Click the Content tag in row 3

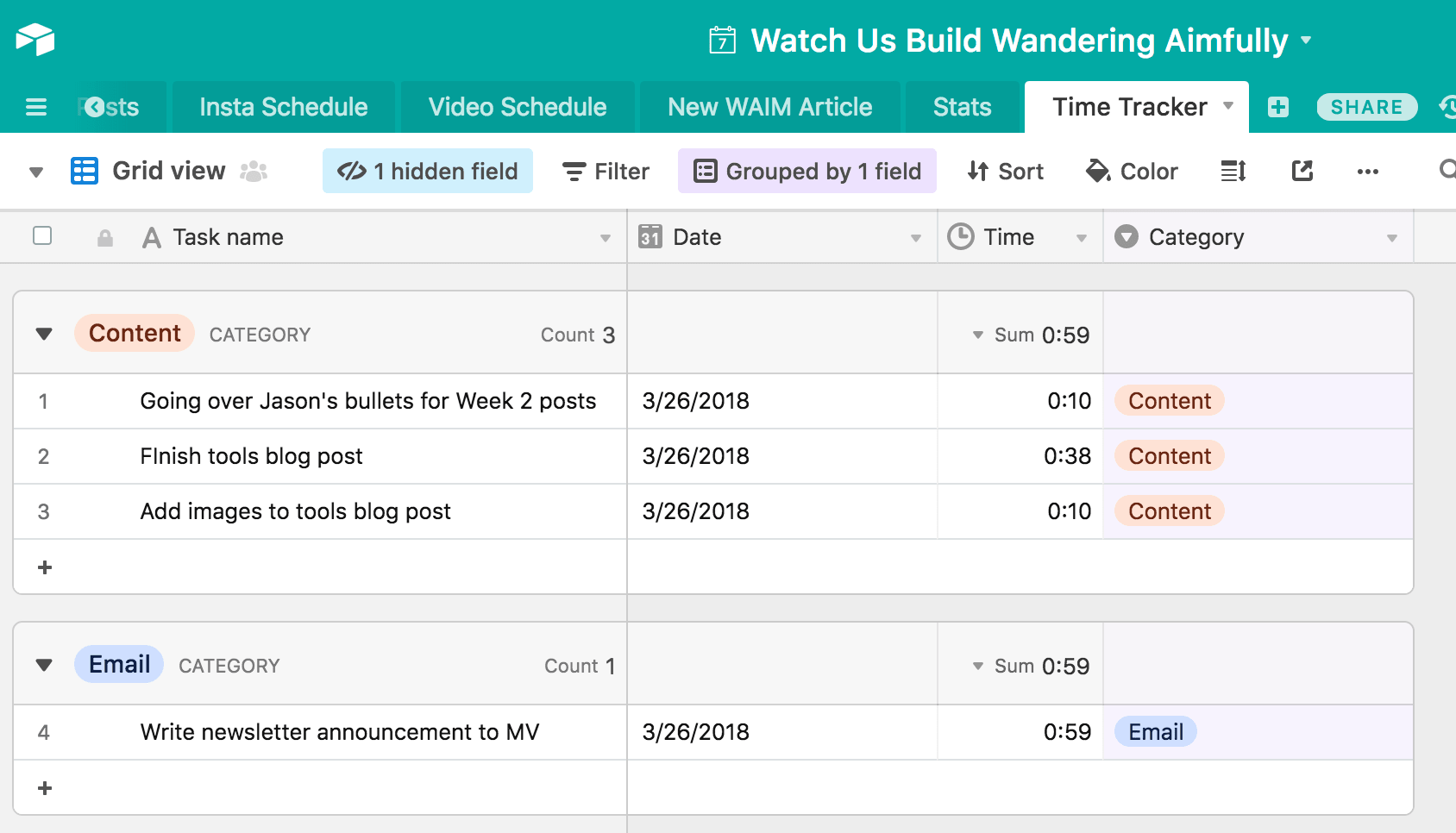[1170, 511]
